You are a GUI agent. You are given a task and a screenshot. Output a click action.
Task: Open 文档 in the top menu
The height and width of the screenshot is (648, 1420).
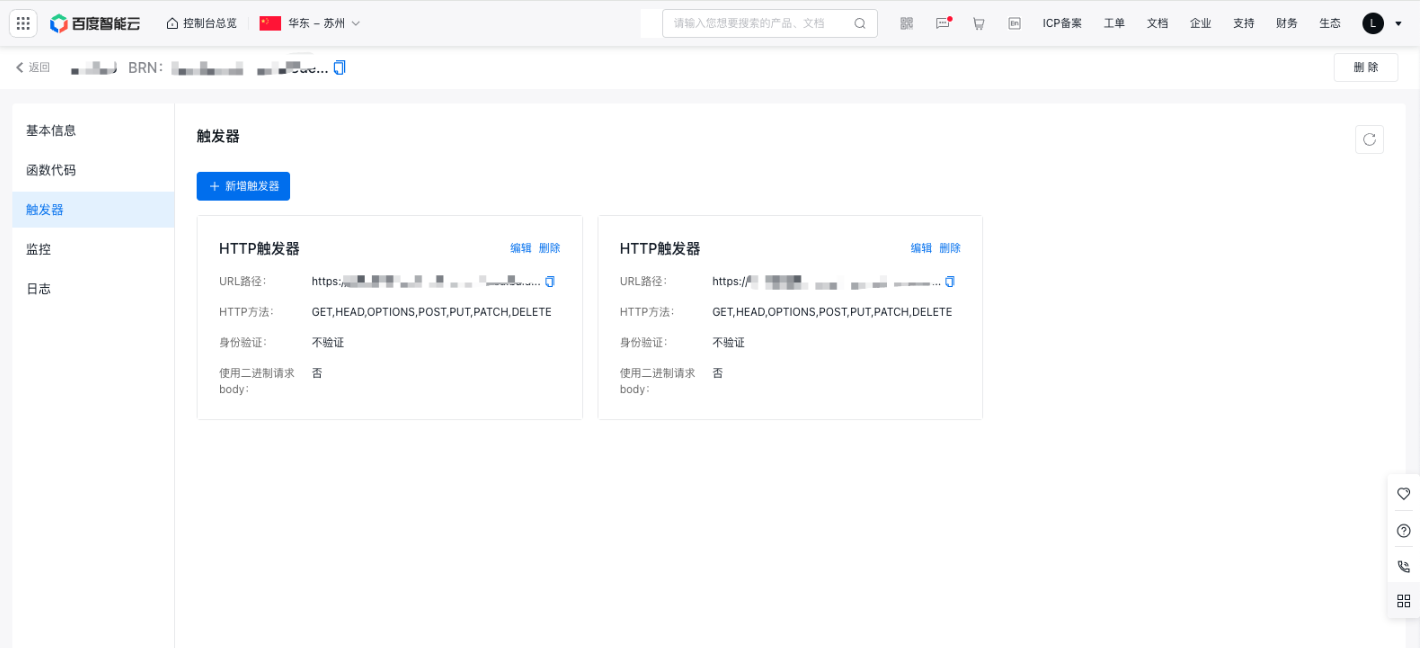point(1157,23)
